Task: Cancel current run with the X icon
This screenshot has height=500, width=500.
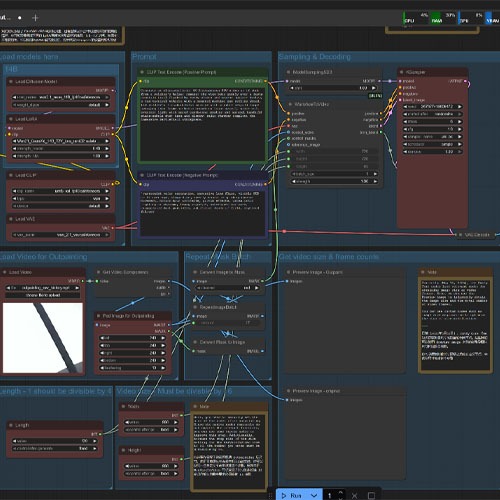Action: click(354, 496)
